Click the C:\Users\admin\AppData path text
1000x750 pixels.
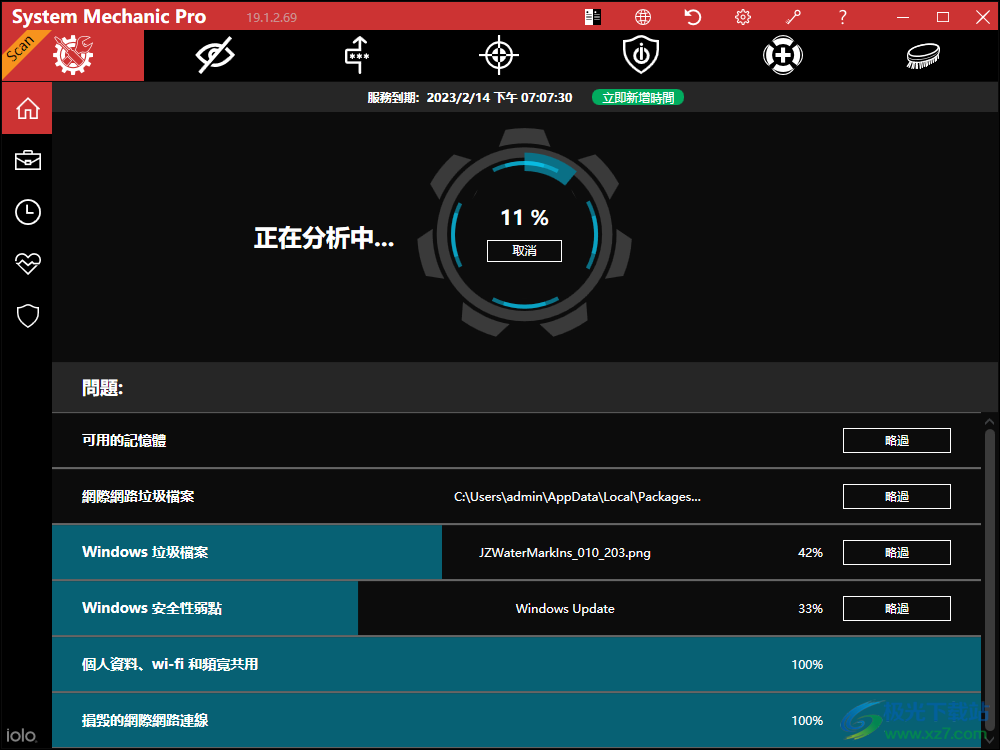click(x=577, y=497)
